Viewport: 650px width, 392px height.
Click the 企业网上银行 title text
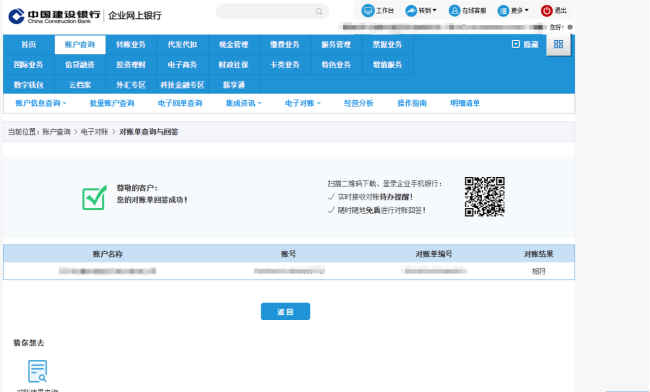click(135, 16)
